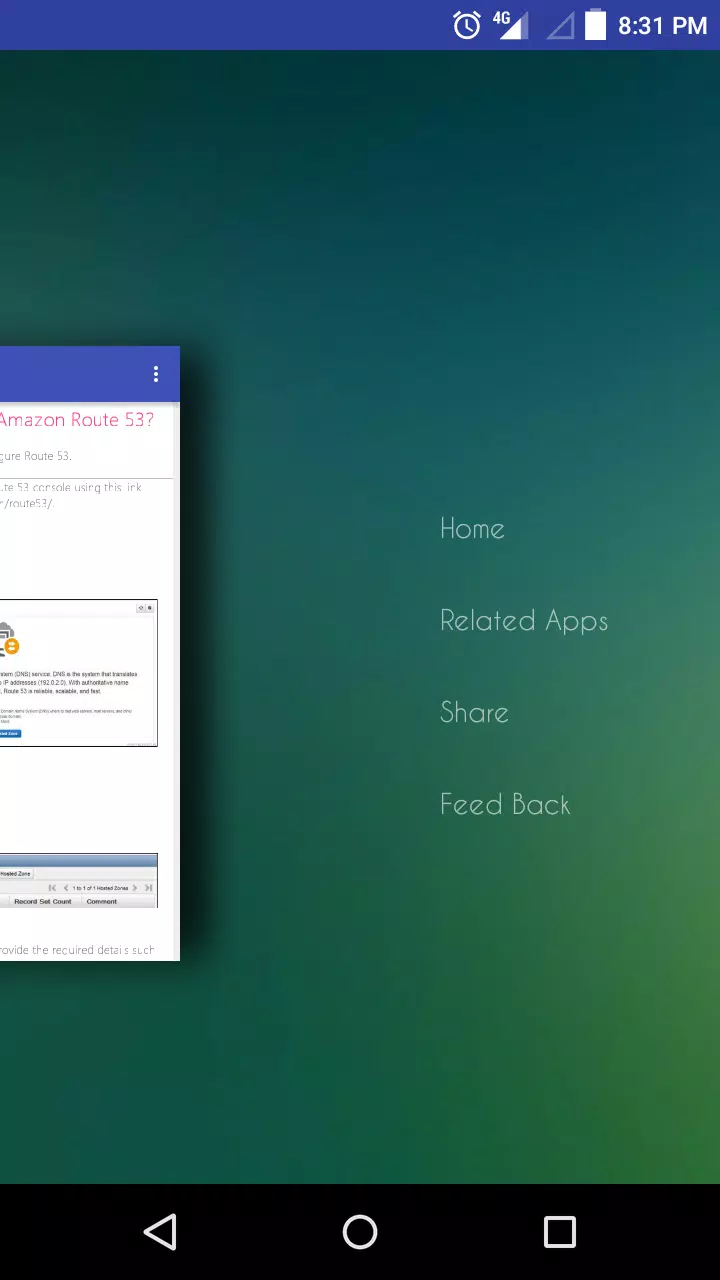The height and width of the screenshot is (1280, 720).
Task: Tap the 'gure Route 53.' text line
Action: [x=36, y=456]
